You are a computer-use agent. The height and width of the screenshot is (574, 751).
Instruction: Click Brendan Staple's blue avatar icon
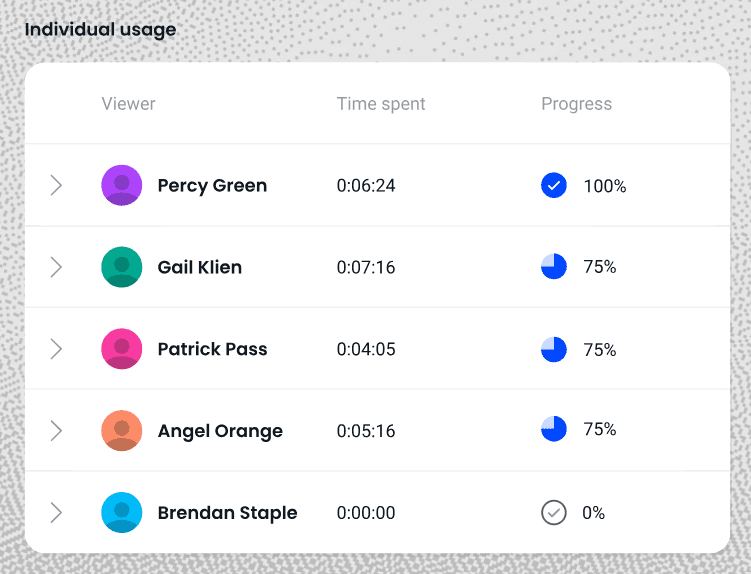(122, 513)
